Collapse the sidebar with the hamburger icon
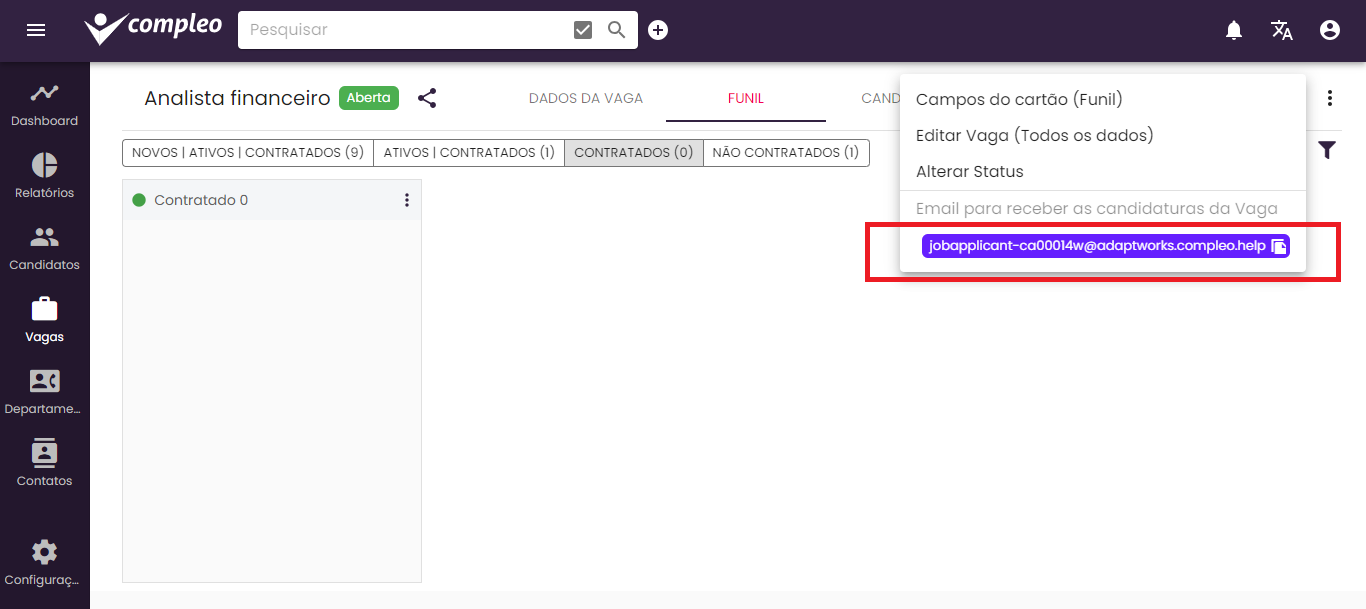This screenshot has height=609, width=1366. tap(36, 30)
